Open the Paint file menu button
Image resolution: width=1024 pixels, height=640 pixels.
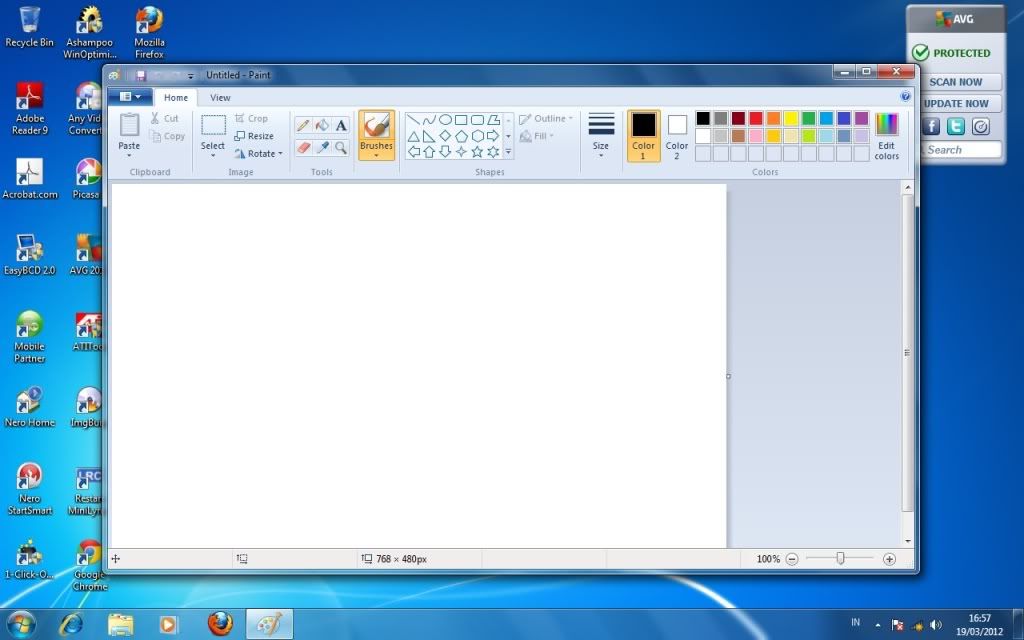tap(130, 97)
